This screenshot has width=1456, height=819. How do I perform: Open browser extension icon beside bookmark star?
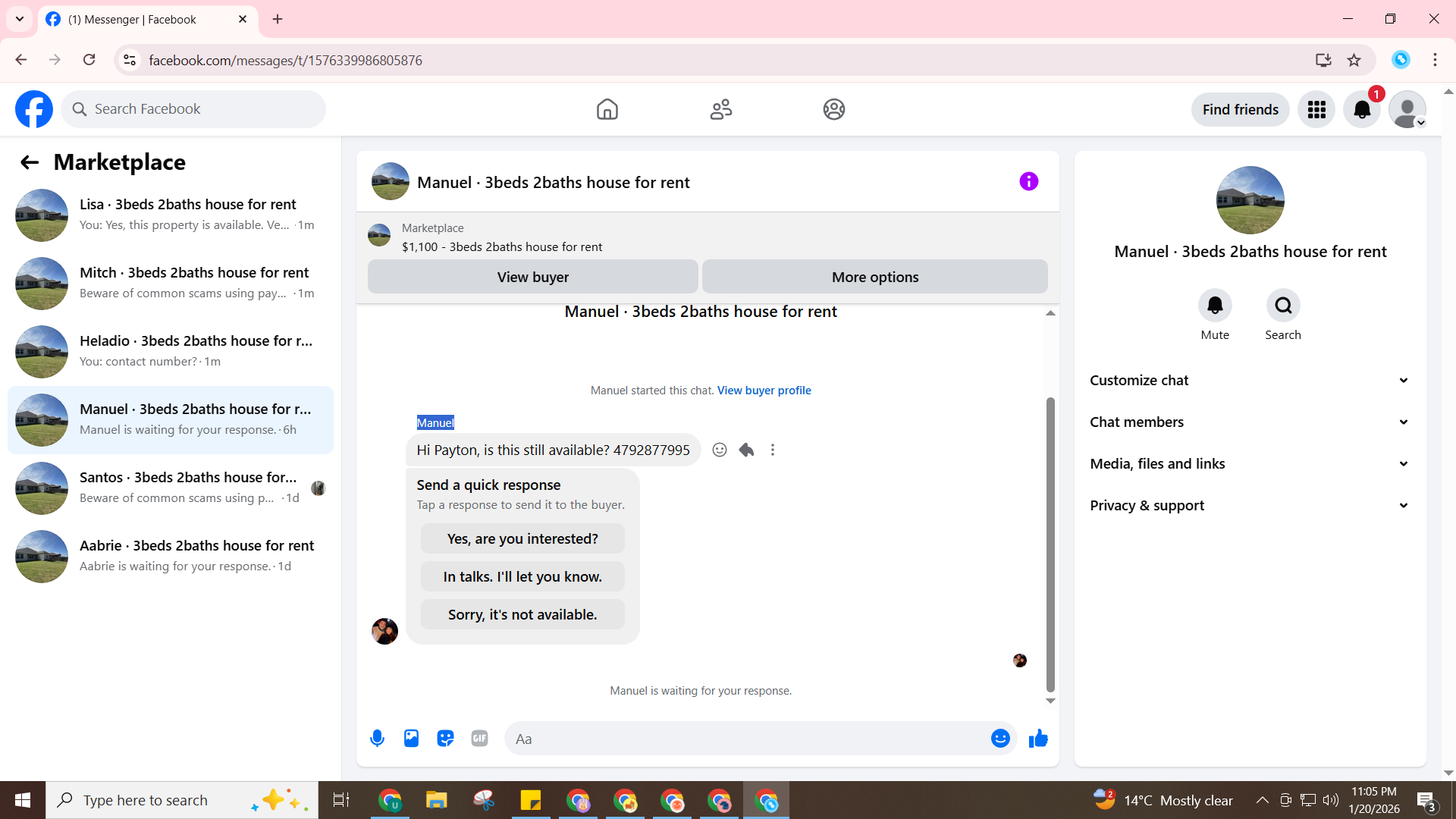1401,60
